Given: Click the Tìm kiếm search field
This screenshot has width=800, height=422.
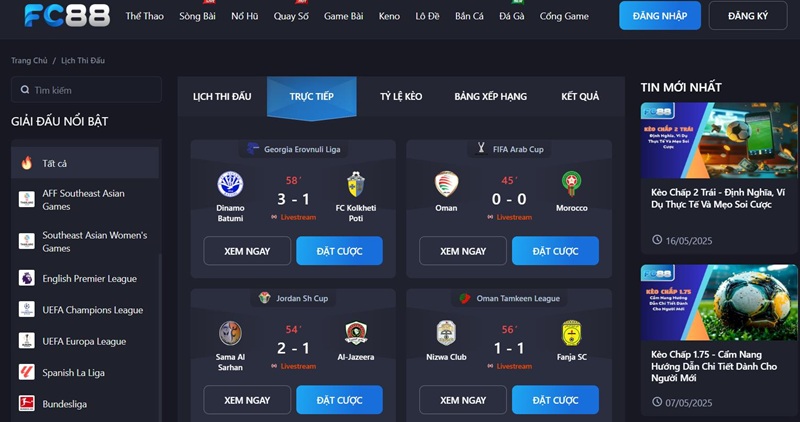Looking at the screenshot, I should click(86, 90).
